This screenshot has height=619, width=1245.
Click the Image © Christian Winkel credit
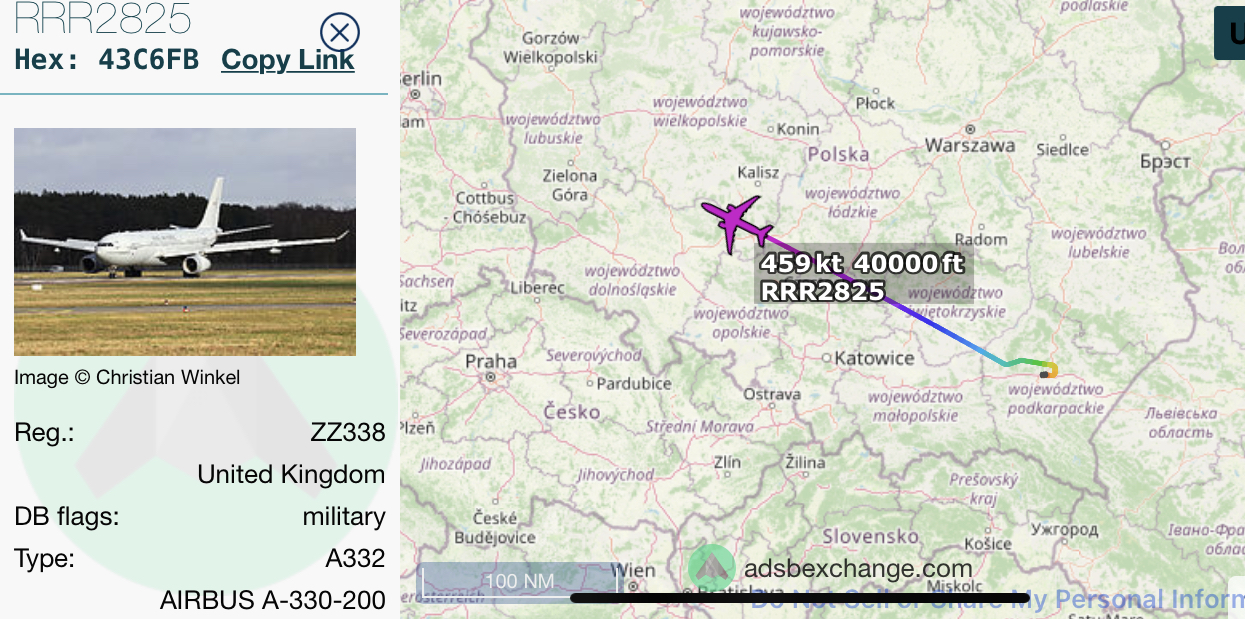[x=127, y=377]
